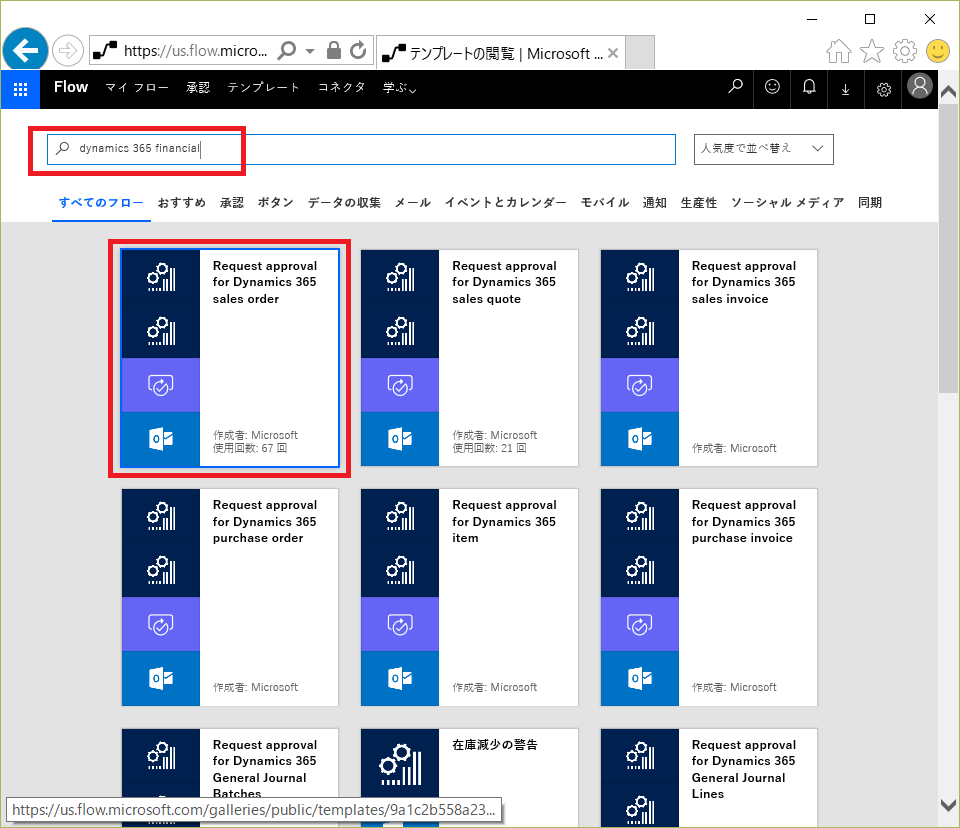The height and width of the screenshot is (828, 960).
Task: Select the テンプレートの閲覧 browser tab
Action: click(x=500, y=53)
